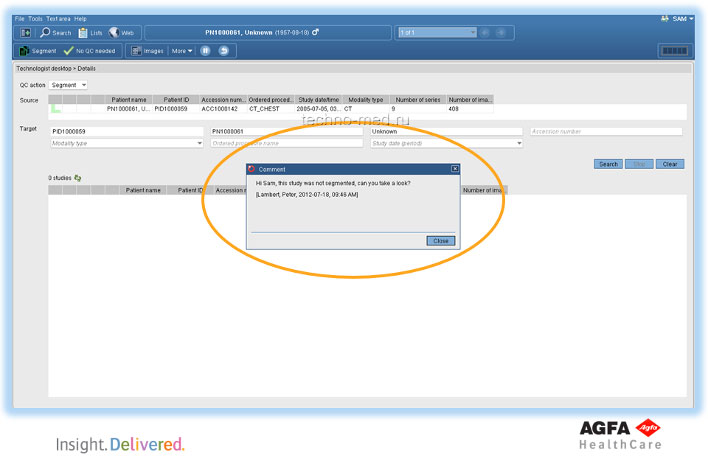The width and height of the screenshot is (708, 469).
Task: Open the Tools menu
Action: coord(36,18)
